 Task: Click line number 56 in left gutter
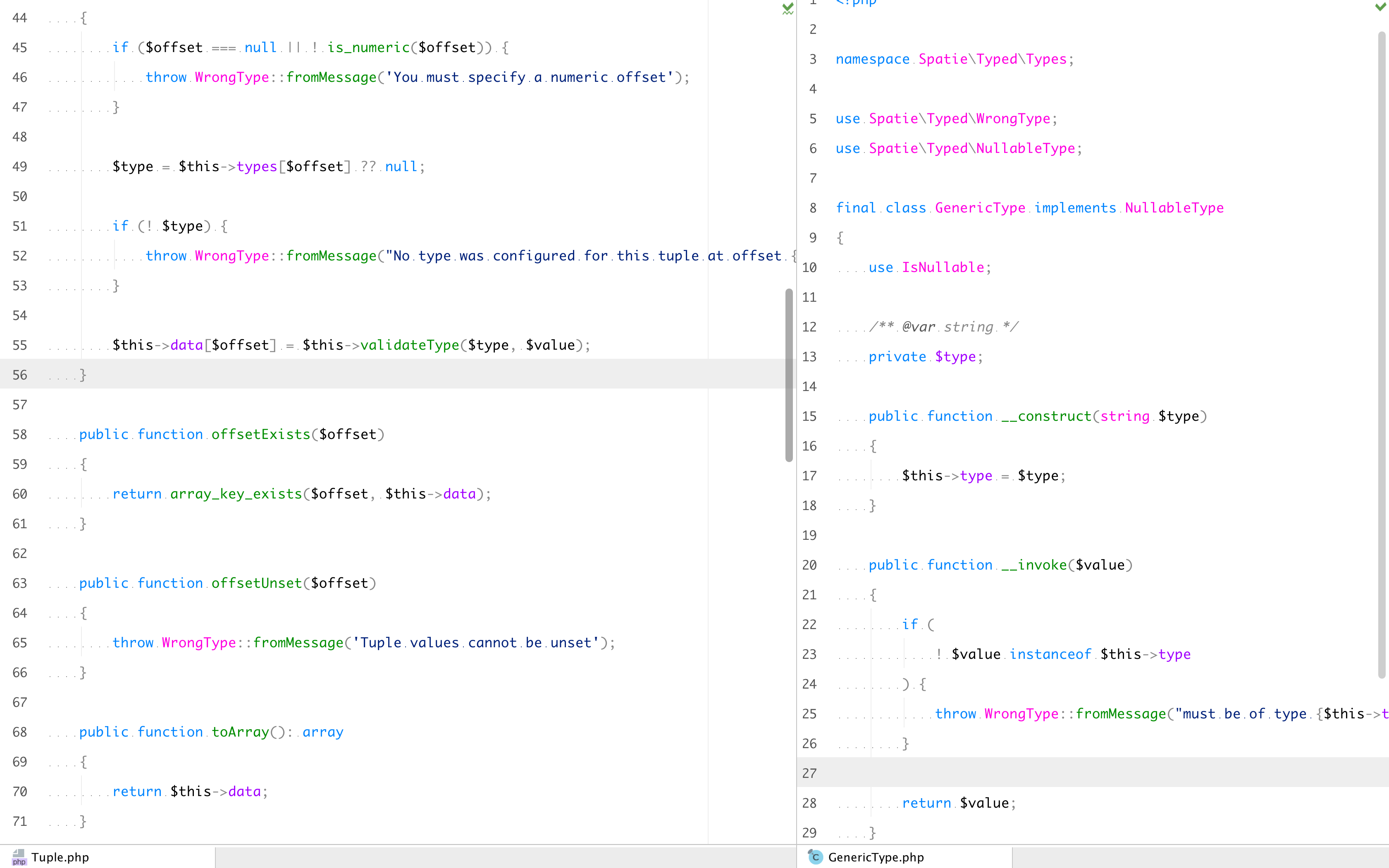click(19, 375)
